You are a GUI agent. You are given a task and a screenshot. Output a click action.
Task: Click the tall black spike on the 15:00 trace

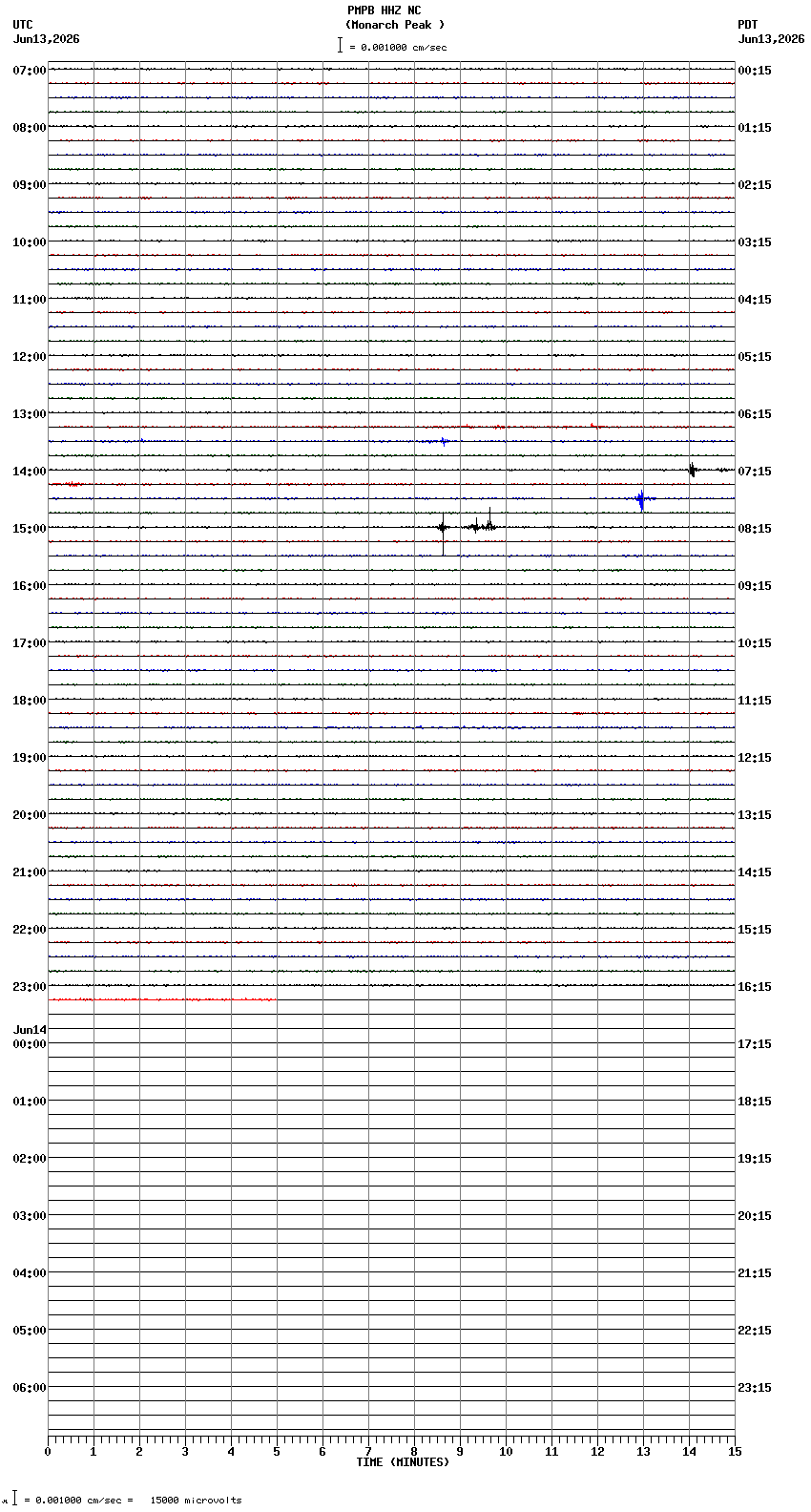tap(443, 533)
